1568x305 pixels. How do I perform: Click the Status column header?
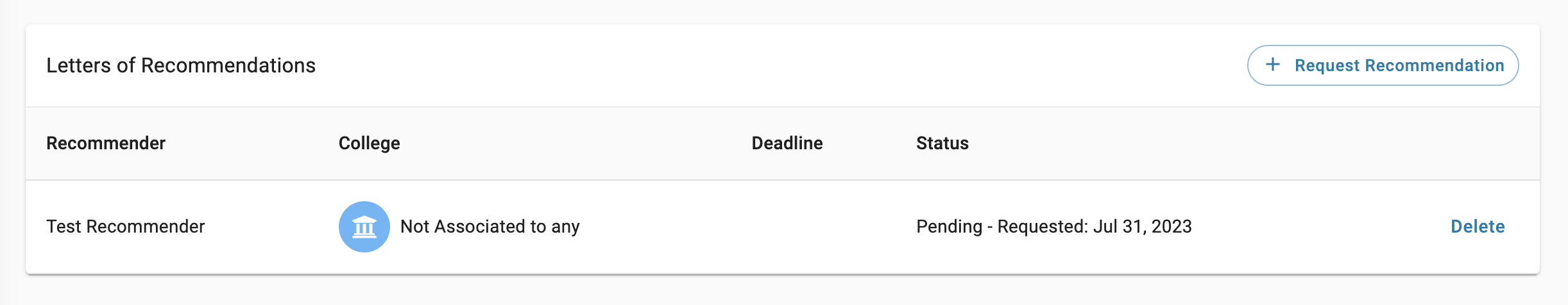click(x=942, y=143)
